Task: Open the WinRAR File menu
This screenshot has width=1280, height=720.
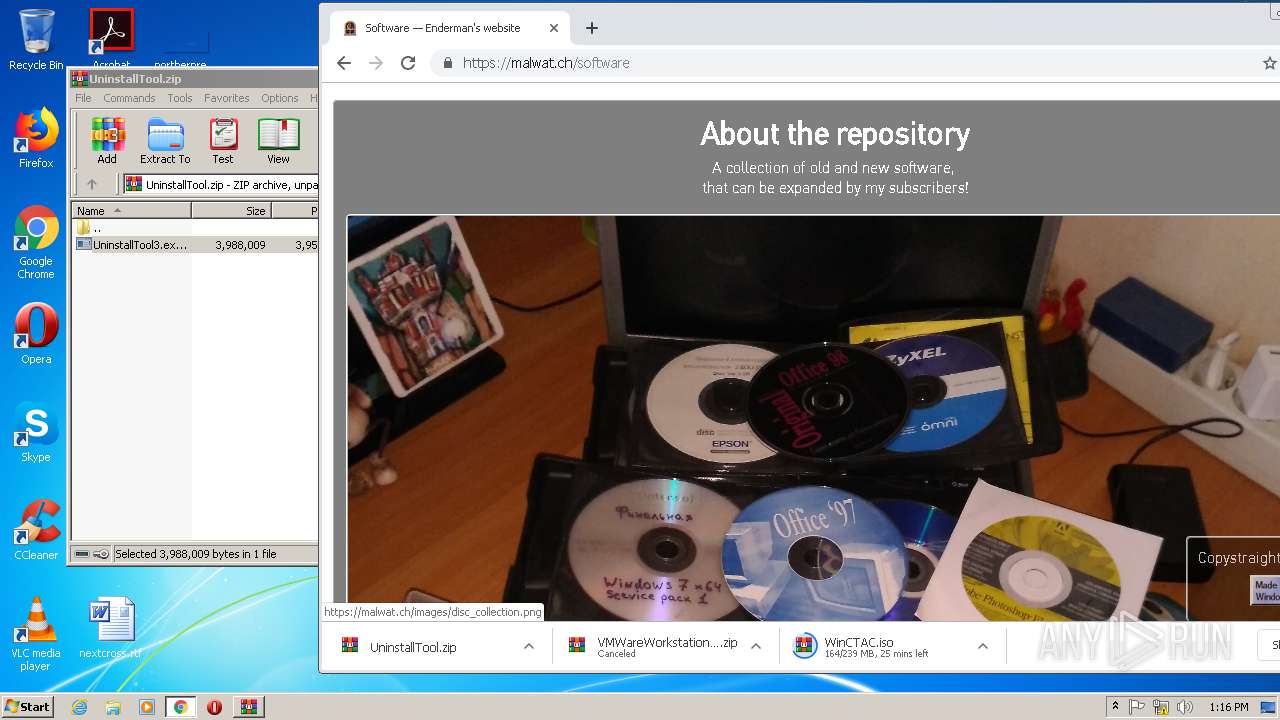Action: 83,98
